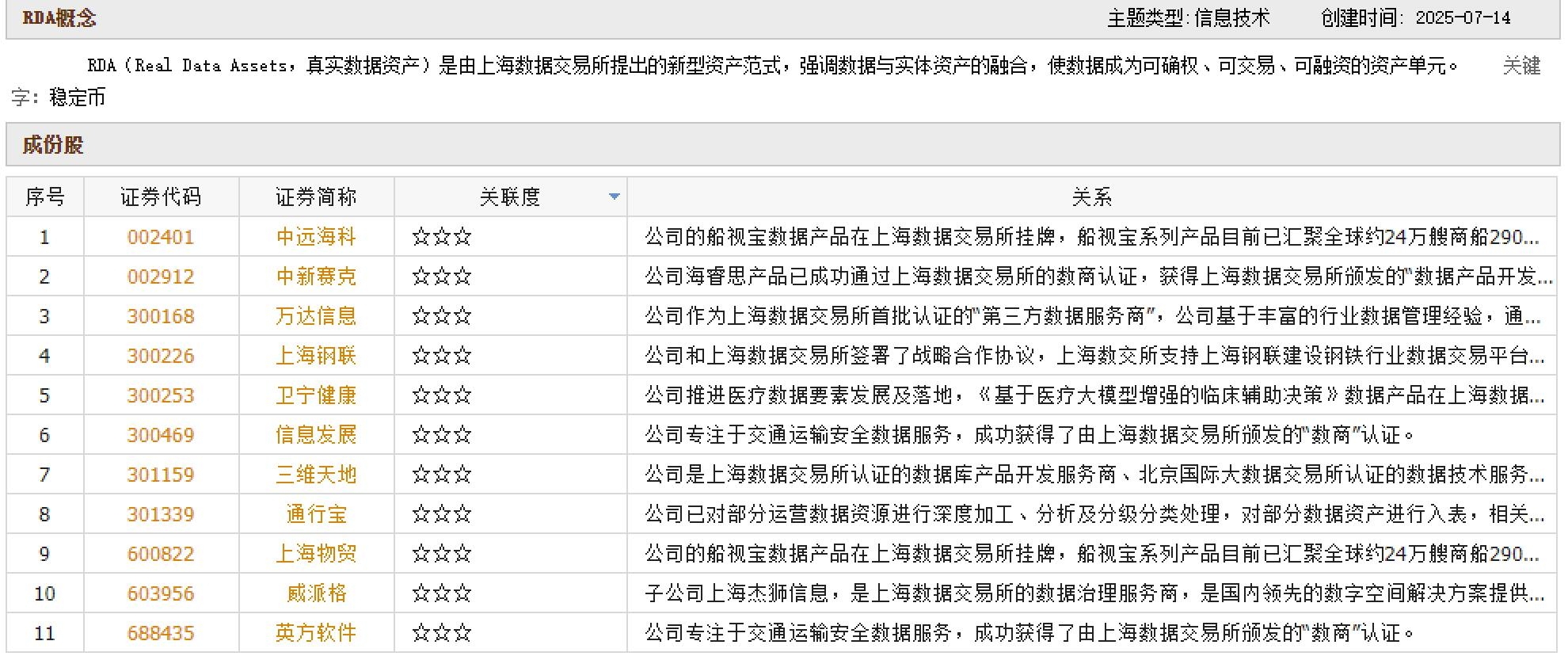Click the star rating in 中远海科 row
1568x660 pixels.
point(442,237)
